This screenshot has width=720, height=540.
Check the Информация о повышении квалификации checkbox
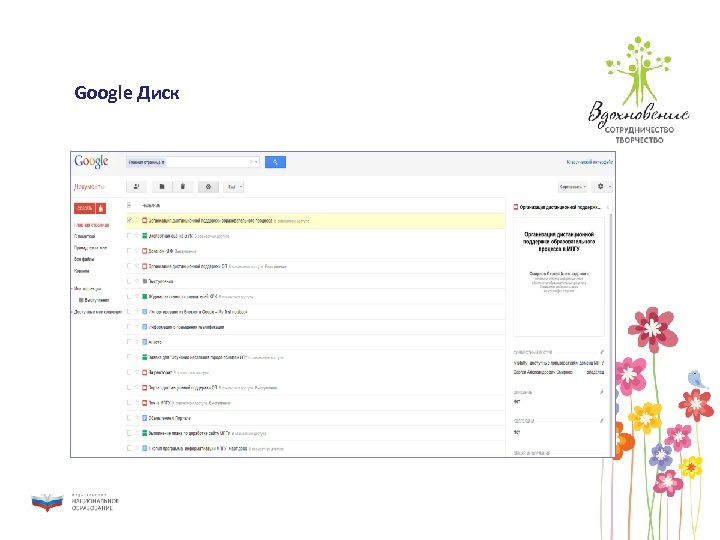pyautogui.click(x=129, y=326)
